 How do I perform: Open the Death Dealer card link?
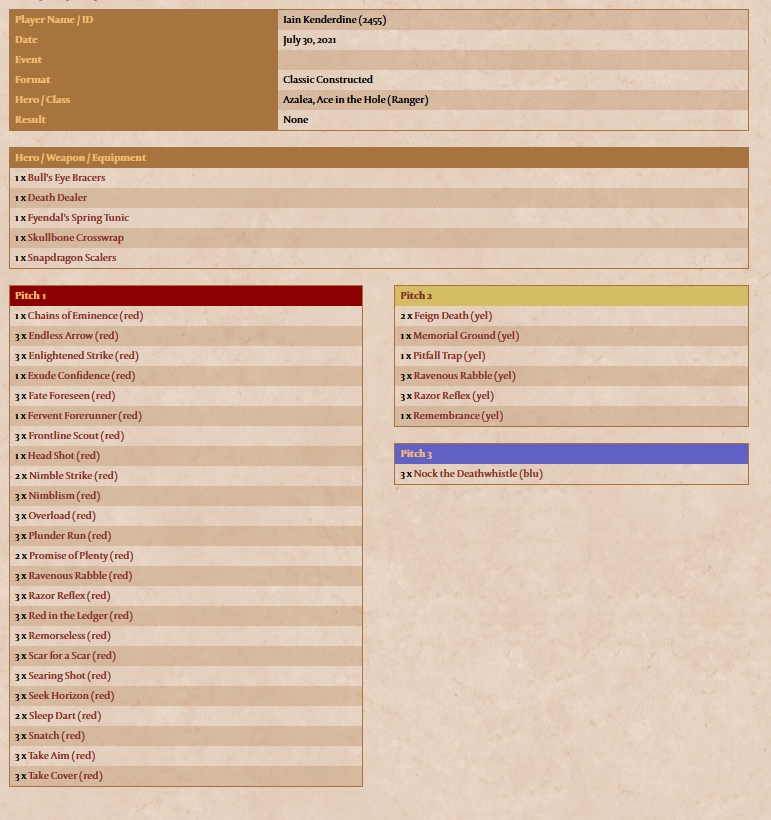[57, 198]
